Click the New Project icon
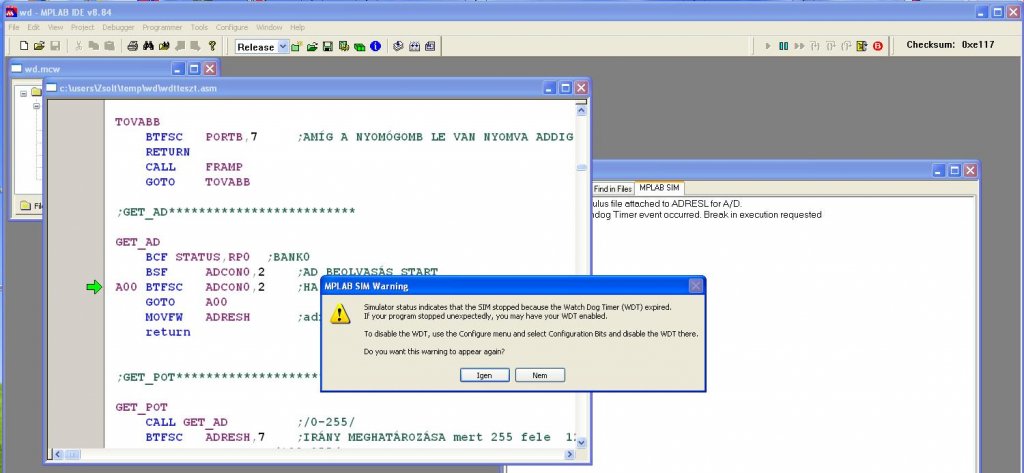 click(296, 46)
